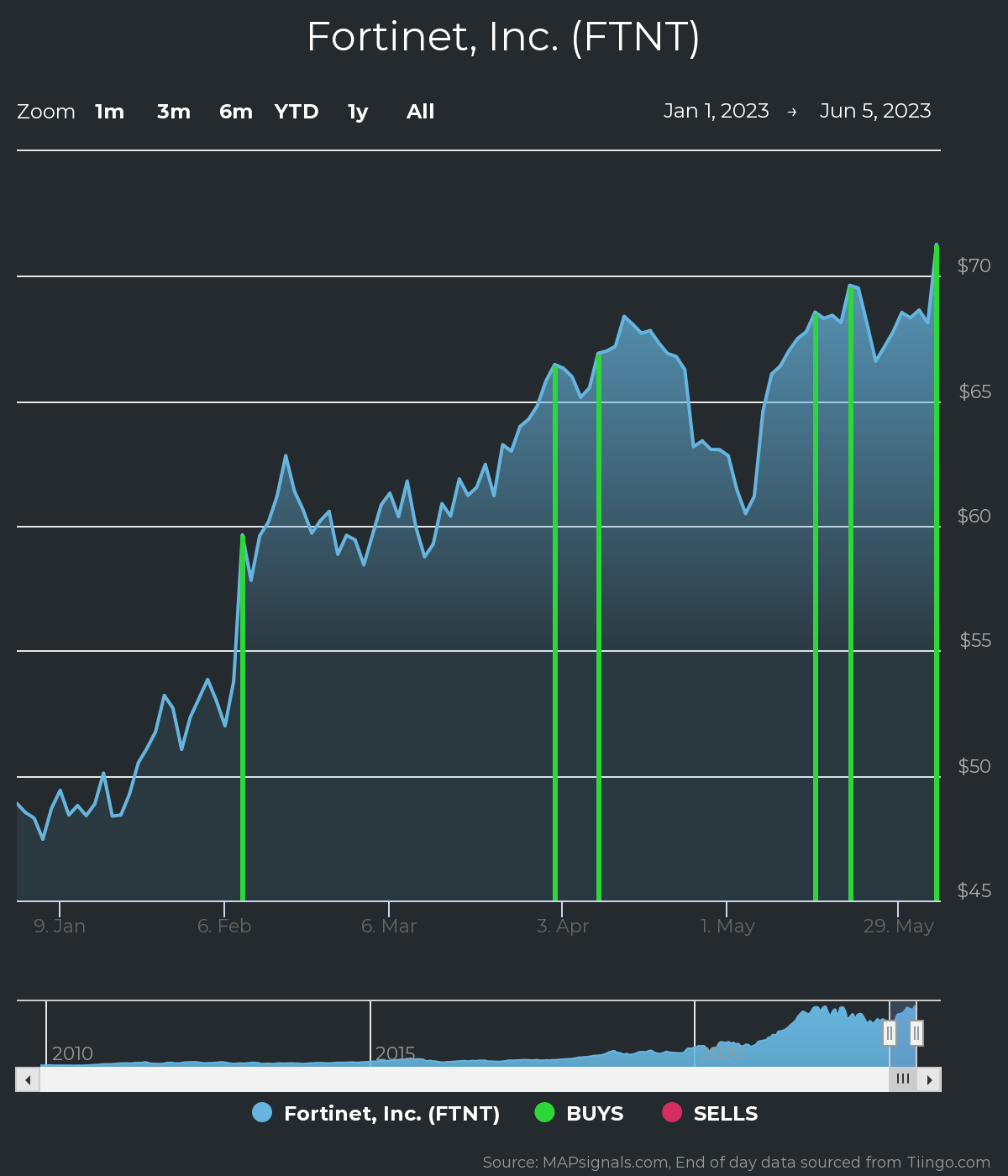Toggle the BUYS series legend
The height and width of the screenshot is (1176, 1008).
coord(580,1113)
